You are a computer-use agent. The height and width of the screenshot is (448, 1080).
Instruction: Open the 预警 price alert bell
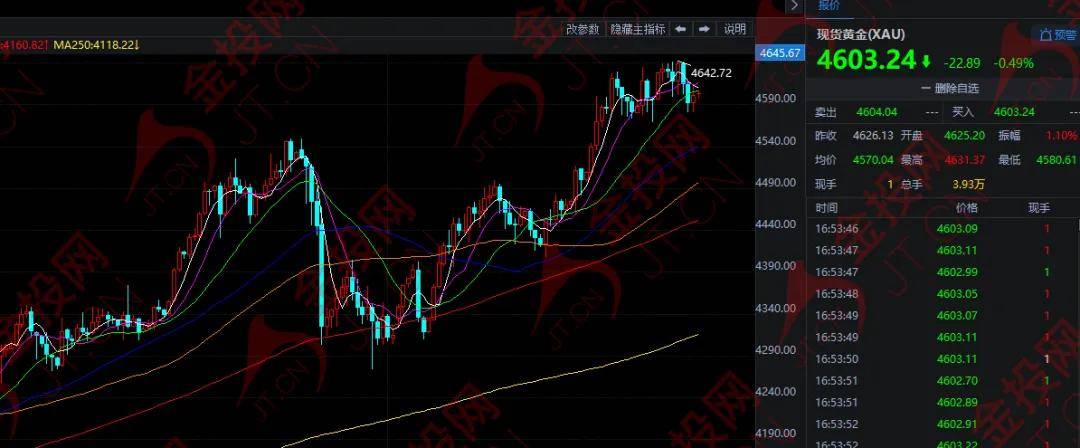coord(1058,34)
